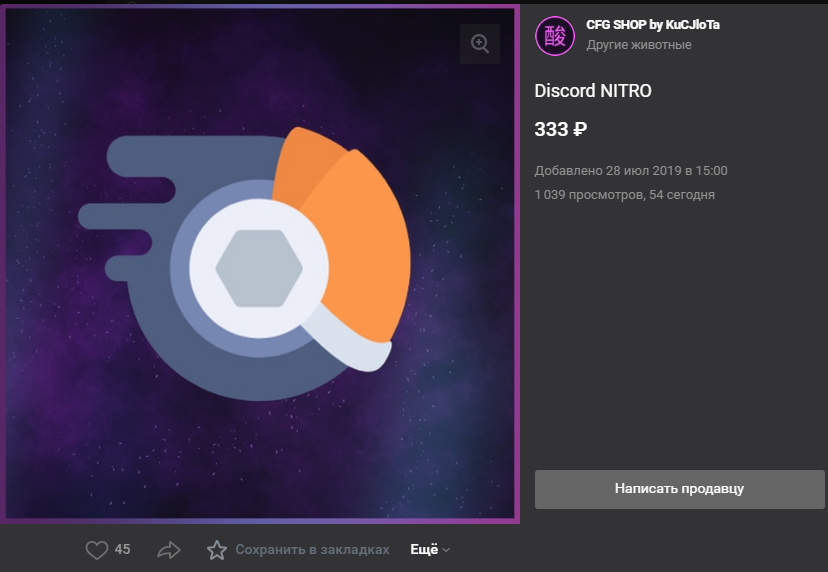Screen dimensions: 828x572
Task: Click the star bookmark icon
Action: tap(217, 550)
